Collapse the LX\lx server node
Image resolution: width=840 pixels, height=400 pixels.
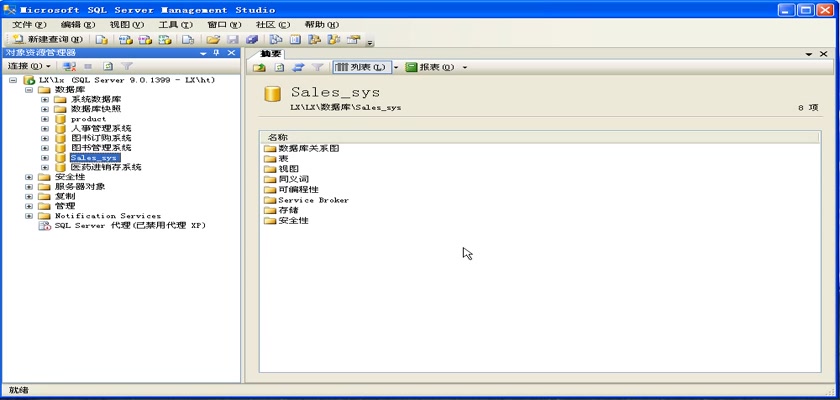pyautogui.click(x=13, y=80)
